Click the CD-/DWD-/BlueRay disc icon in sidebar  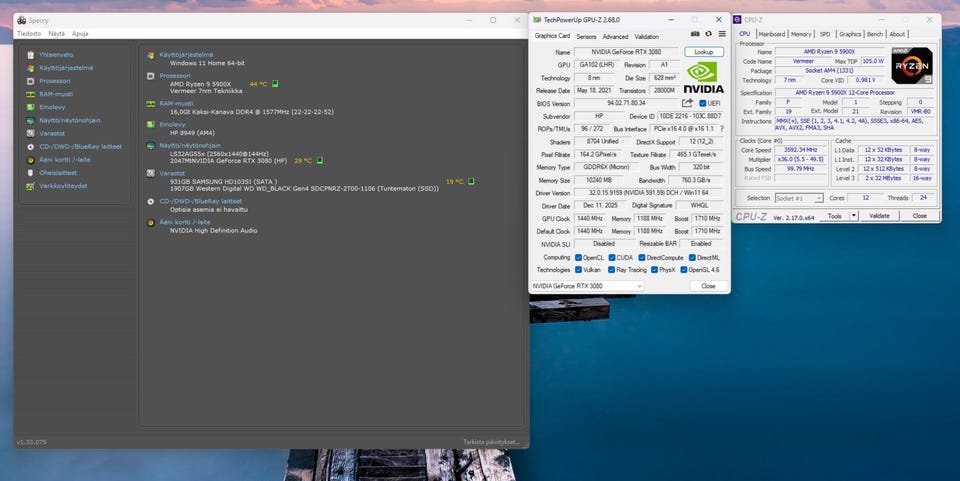tap(31, 147)
